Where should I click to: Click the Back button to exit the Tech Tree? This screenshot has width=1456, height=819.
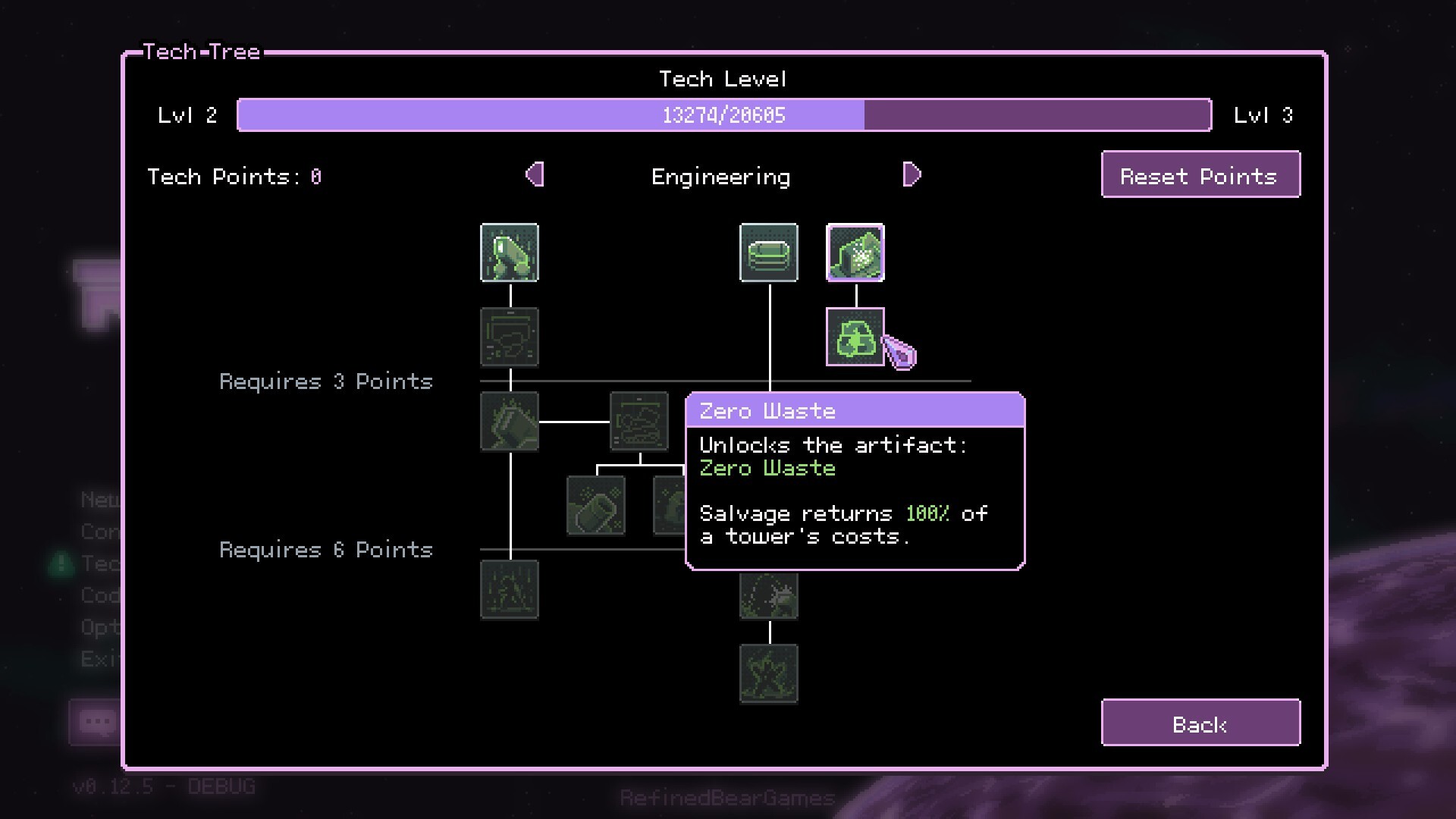[1200, 723]
